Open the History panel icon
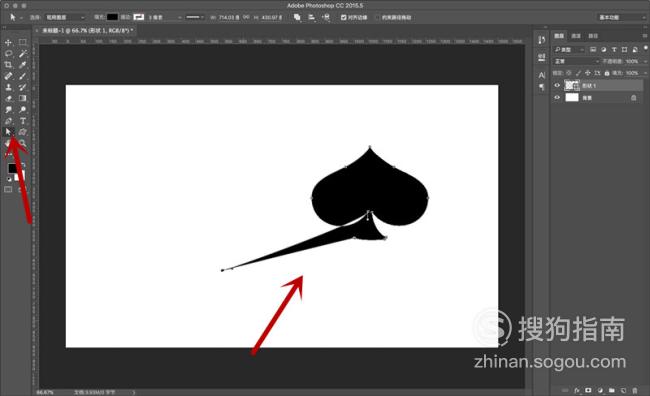 click(x=541, y=40)
